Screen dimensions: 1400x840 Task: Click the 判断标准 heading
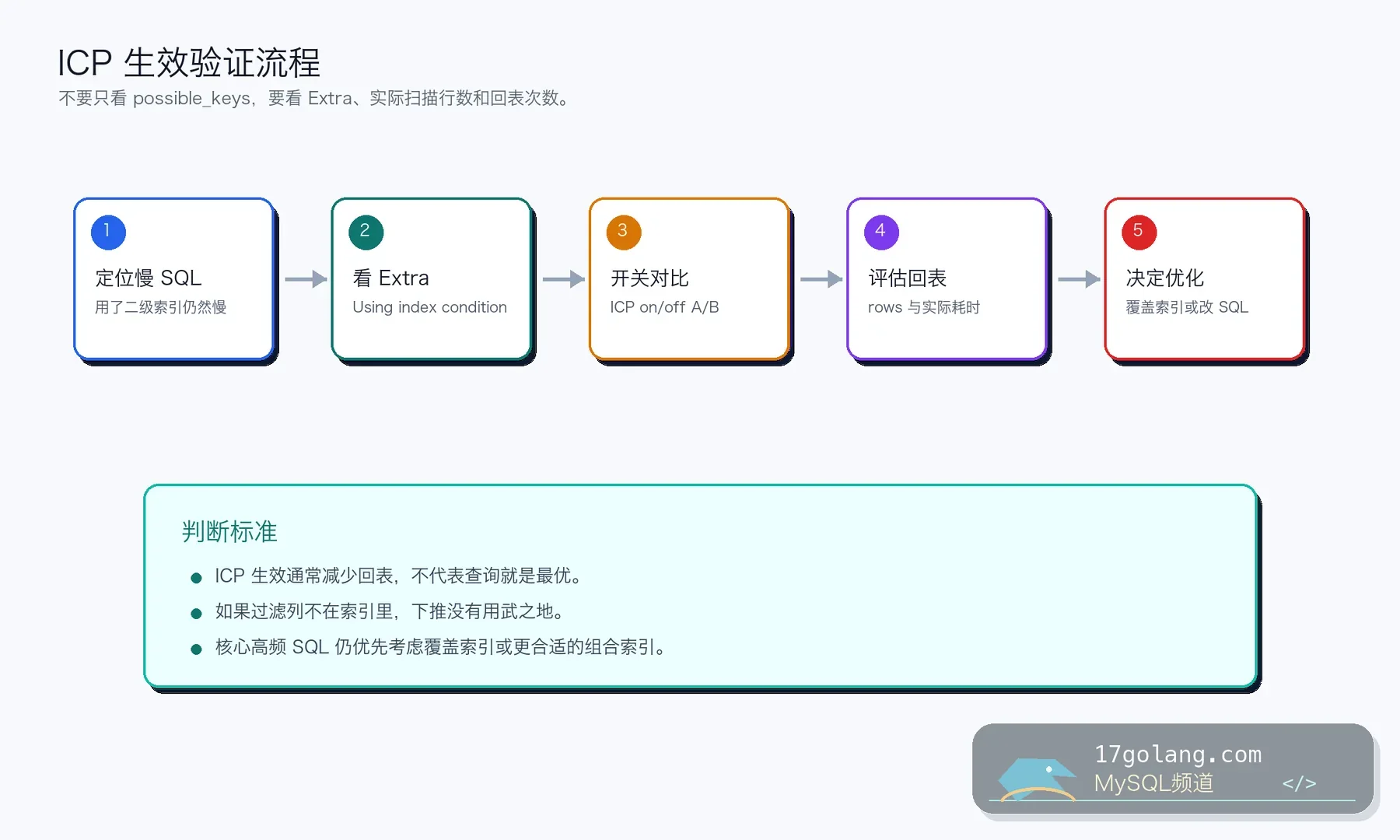pyautogui.click(x=229, y=532)
